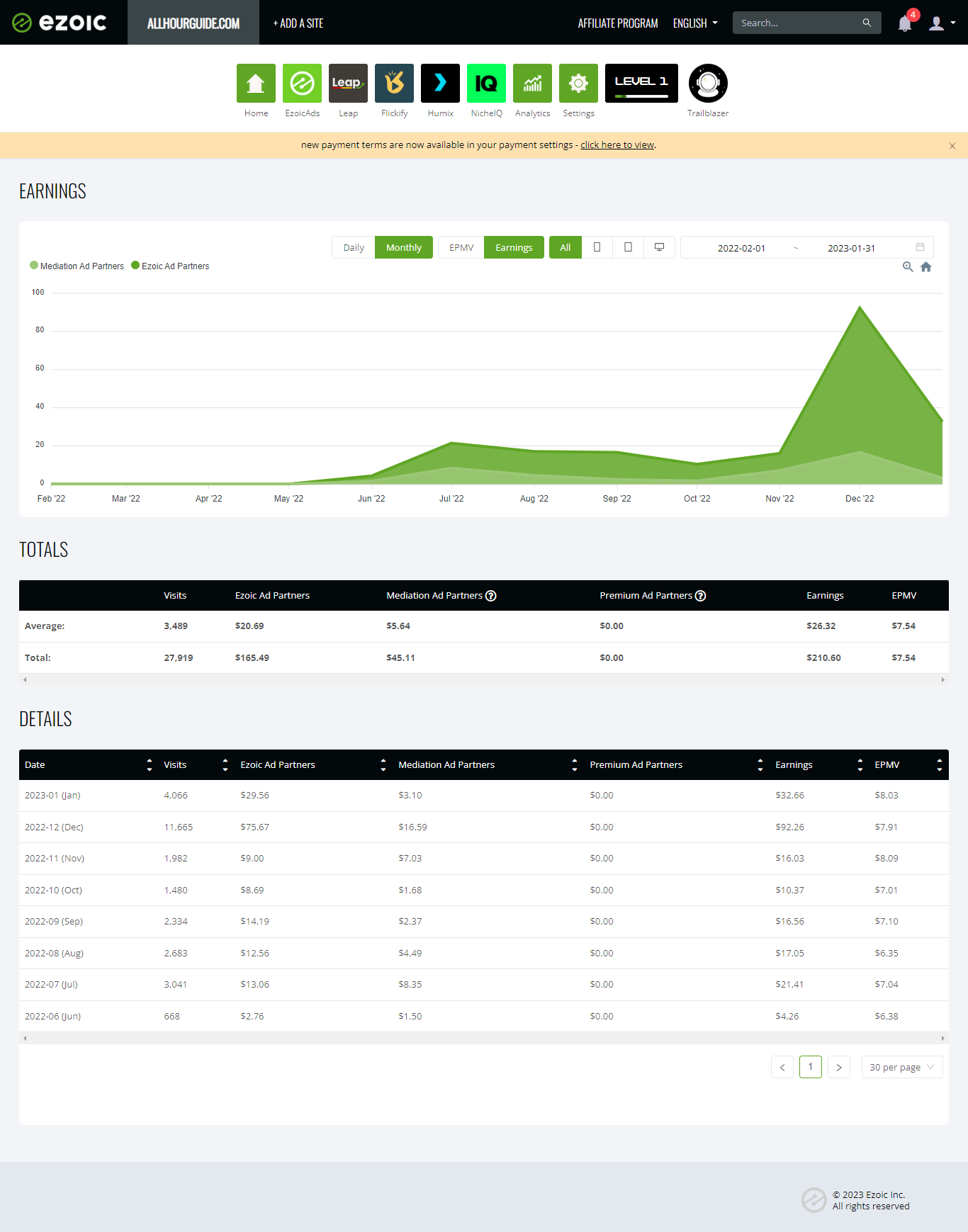Image resolution: width=968 pixels, height=1232 pixels.
Task: Open the user account icon
Action: tap(937, 23)
